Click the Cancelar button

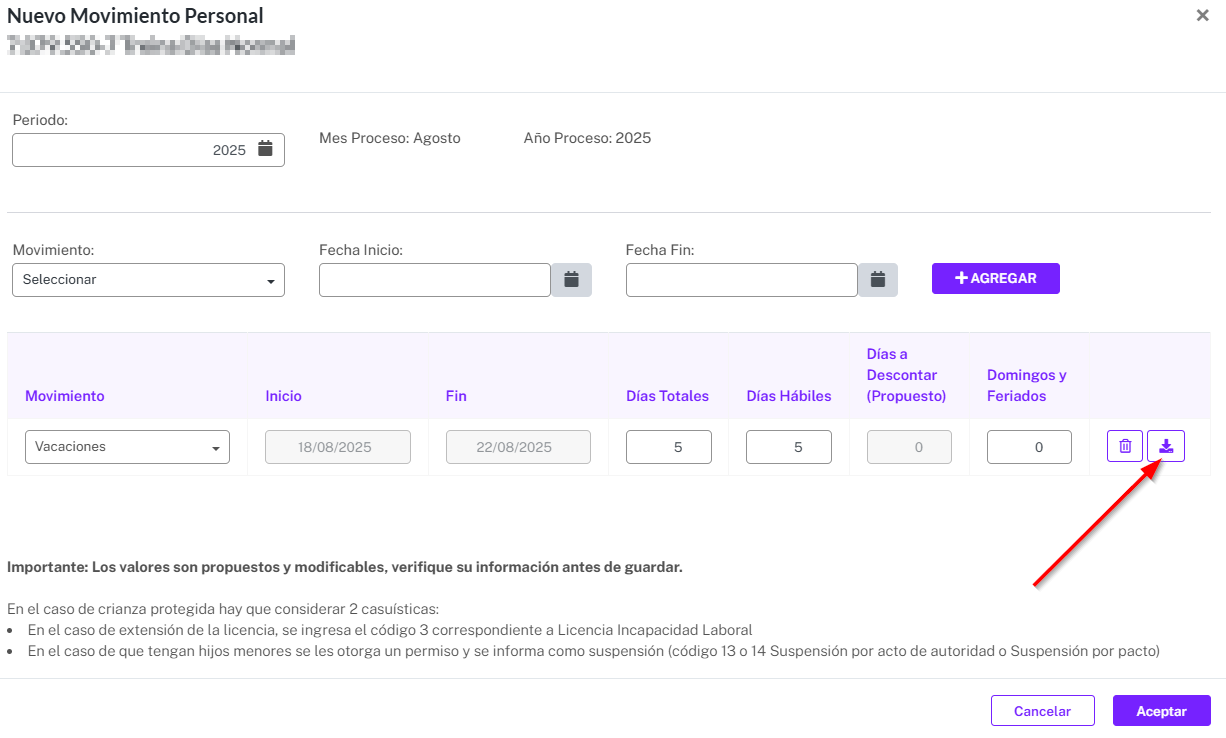1043,711
